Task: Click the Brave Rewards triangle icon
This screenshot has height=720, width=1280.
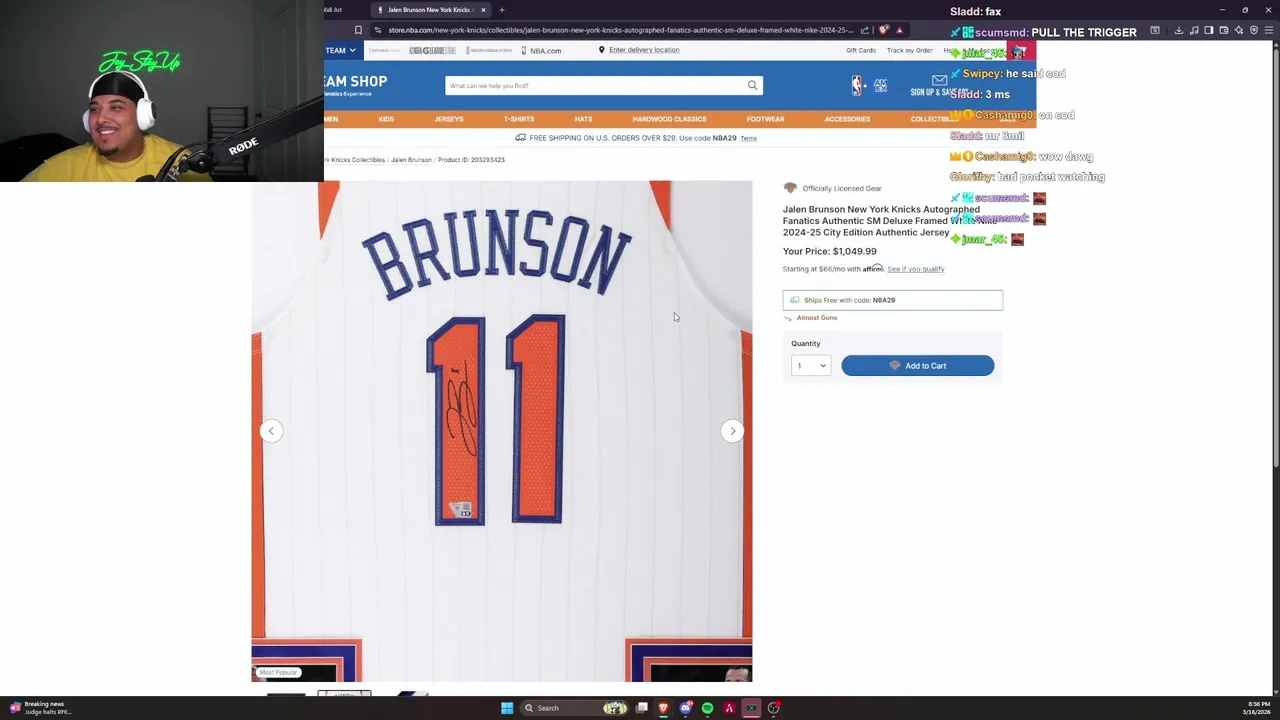Action: coord(899,30)
